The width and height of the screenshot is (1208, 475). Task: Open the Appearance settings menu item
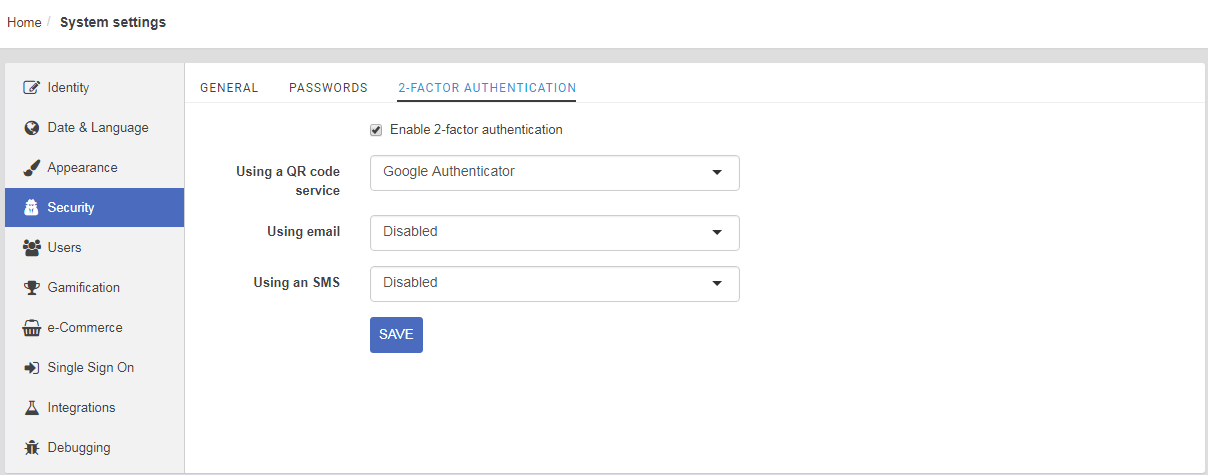coord(94,168)
